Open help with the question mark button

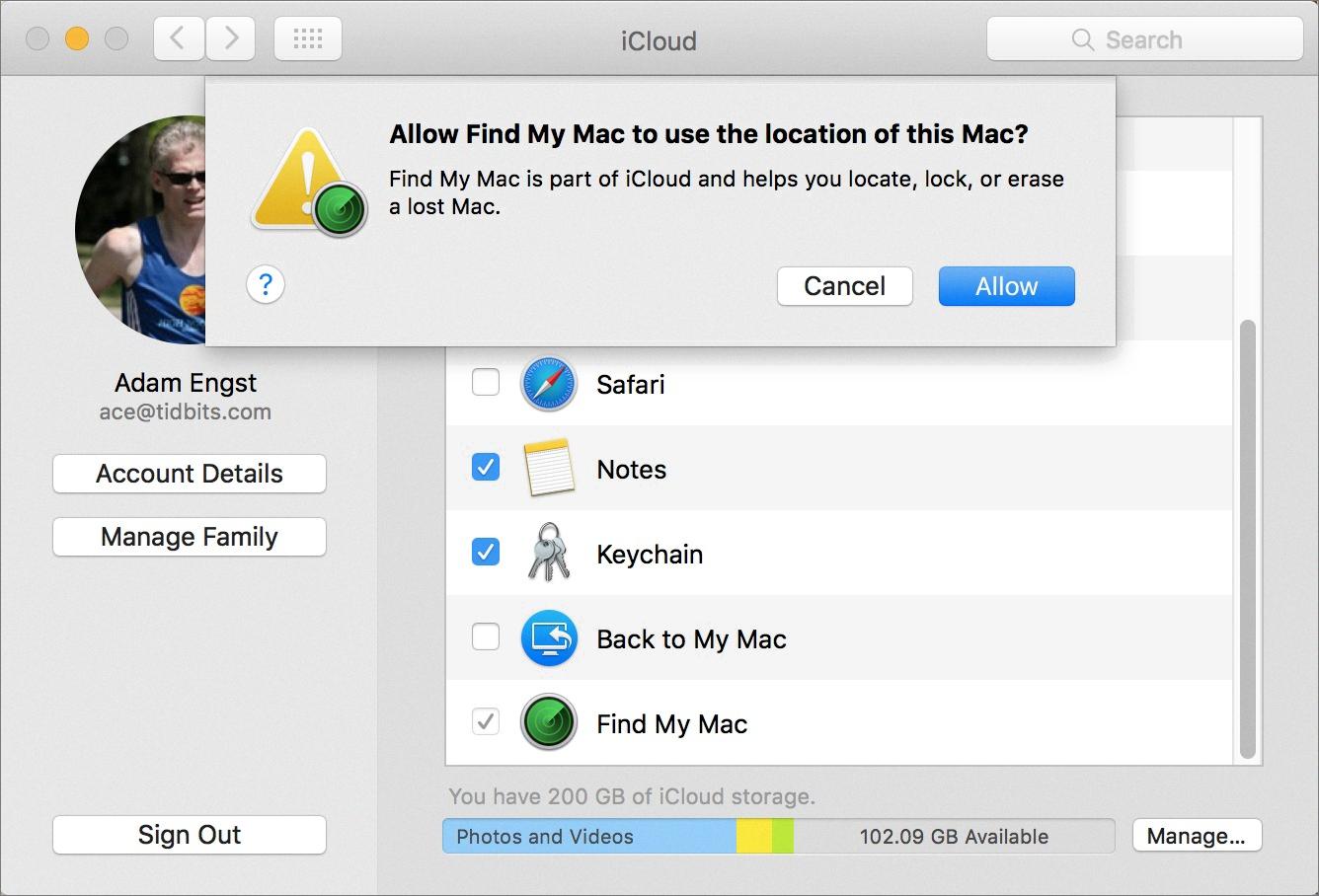[265, 285]
